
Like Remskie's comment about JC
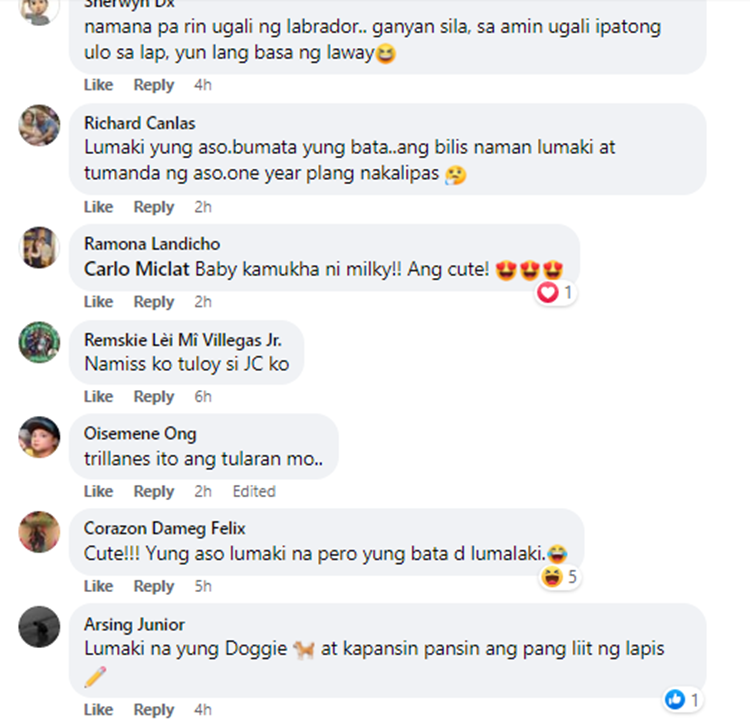tap(99, 396)
